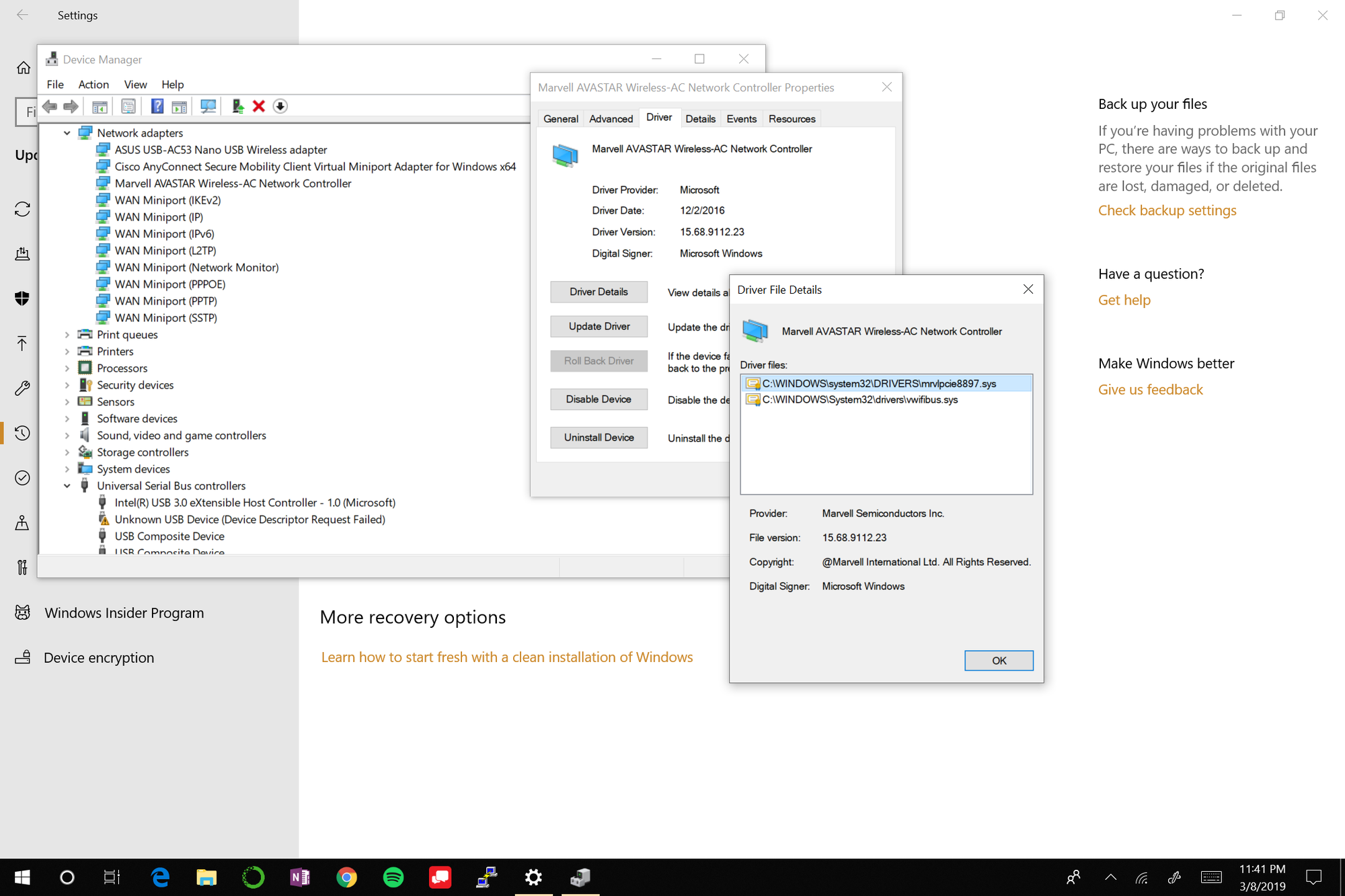The width and height of the screenshot is (1345, 896).
Task: Expand the Storage controllers node
Action: (67, 452)
